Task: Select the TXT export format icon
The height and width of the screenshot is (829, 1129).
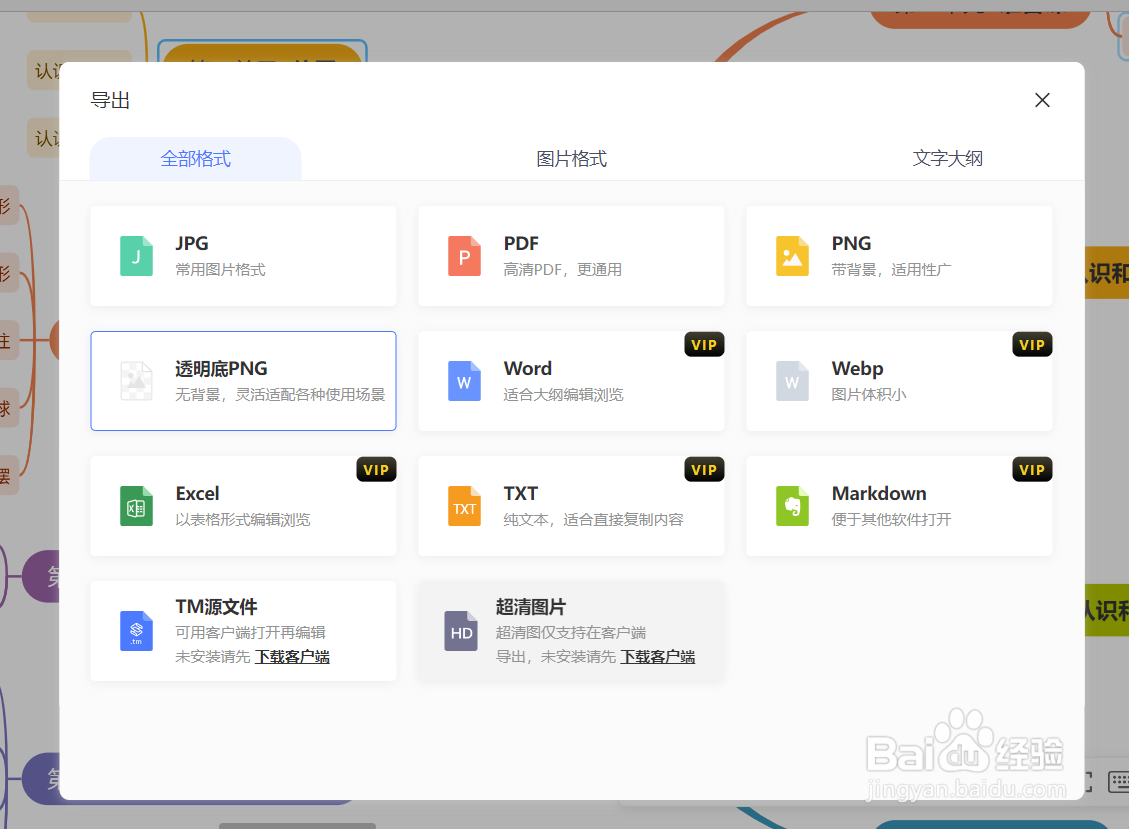Action: click(464, 506)
